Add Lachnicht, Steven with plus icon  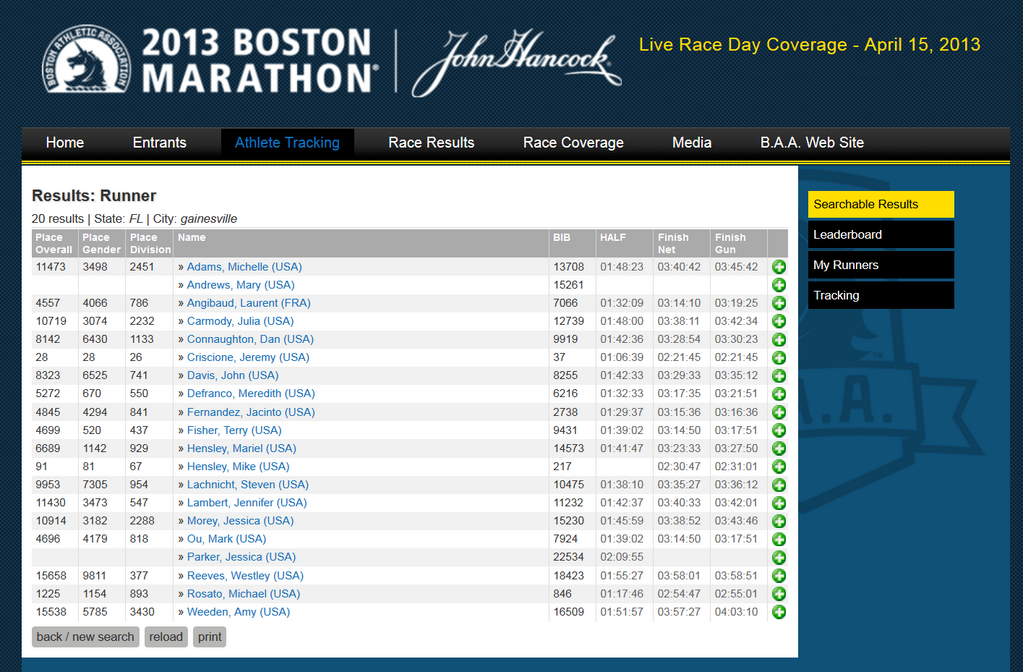(x=778, y=485)
